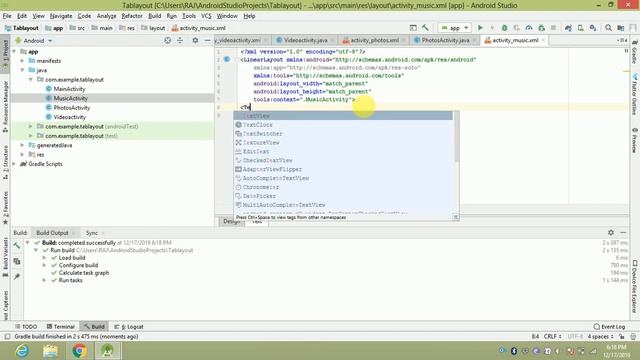Open the Terminal tool window
This screenshot has height=360, width=640.
click(x=60, y=327)
